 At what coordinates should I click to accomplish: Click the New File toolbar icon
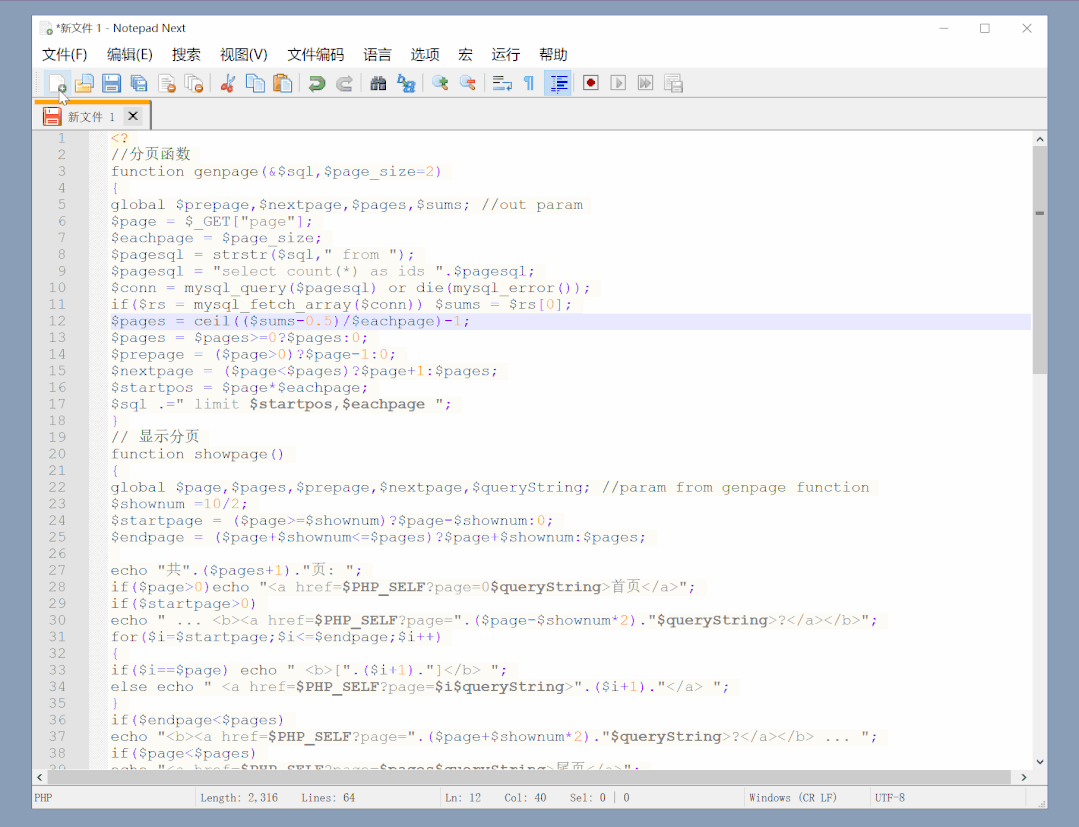coord(57,84)
